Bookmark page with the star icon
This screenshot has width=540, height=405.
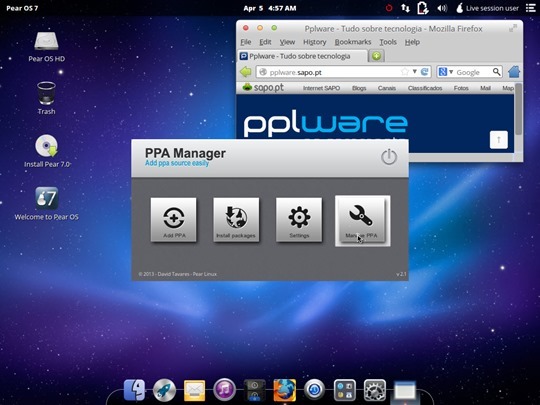405,72
